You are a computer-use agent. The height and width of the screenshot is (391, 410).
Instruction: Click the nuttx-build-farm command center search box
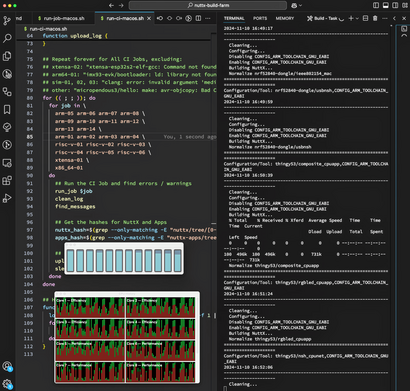click(x=208, y=5)
